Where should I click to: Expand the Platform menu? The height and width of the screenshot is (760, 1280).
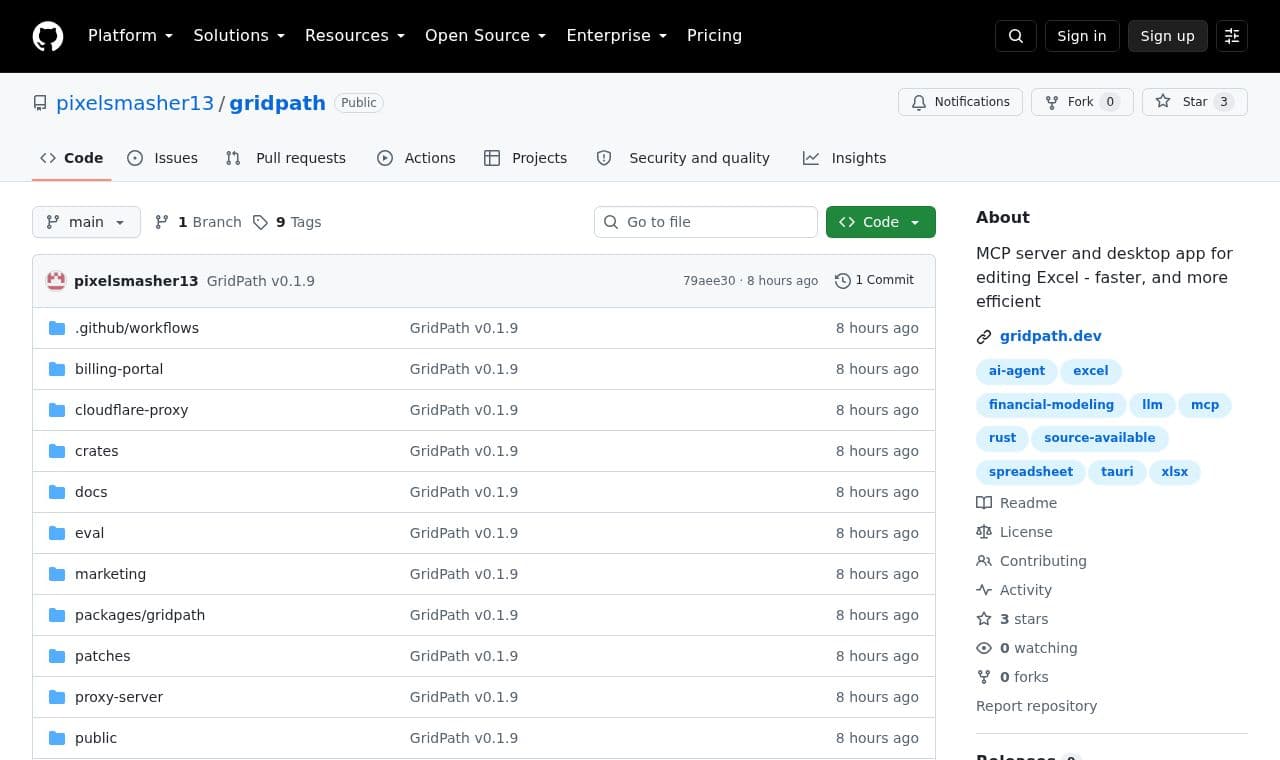130,36
